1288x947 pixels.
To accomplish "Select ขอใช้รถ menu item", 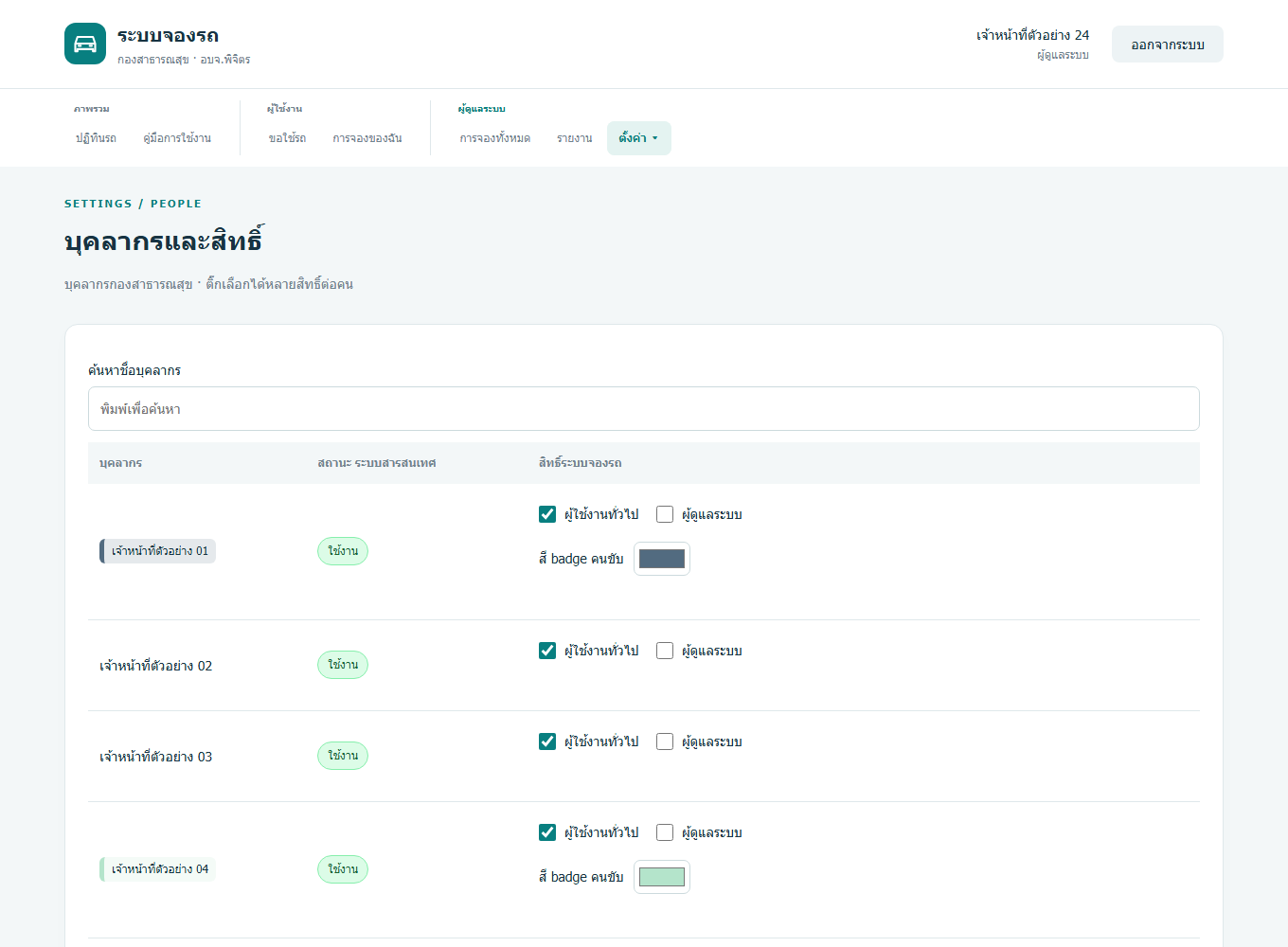I will (287, 138).
